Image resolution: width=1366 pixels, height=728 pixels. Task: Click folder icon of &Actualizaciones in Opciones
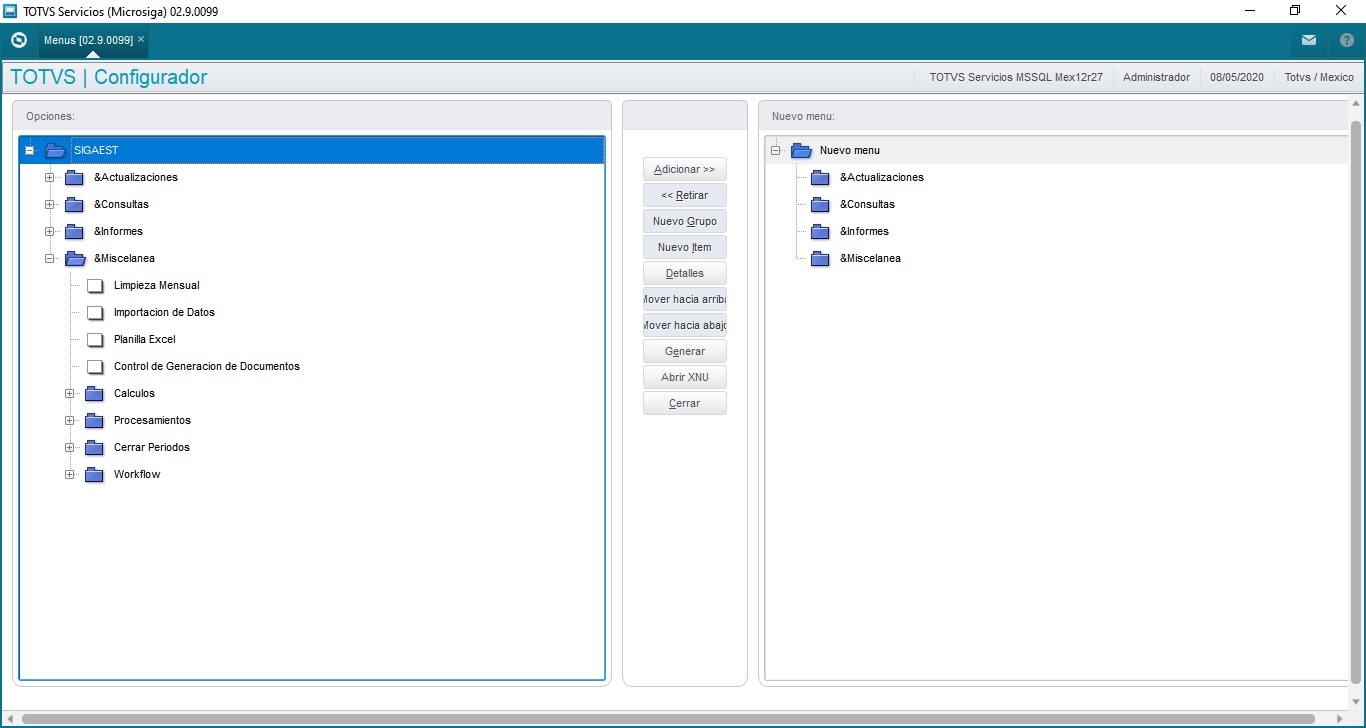[75, 177]
